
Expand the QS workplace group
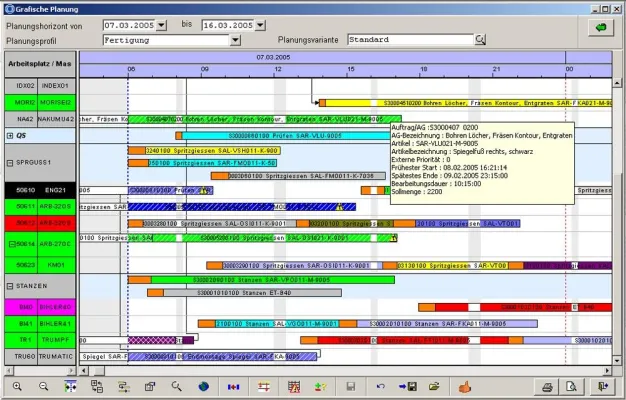pyautogui.click(x=10, y=135)
